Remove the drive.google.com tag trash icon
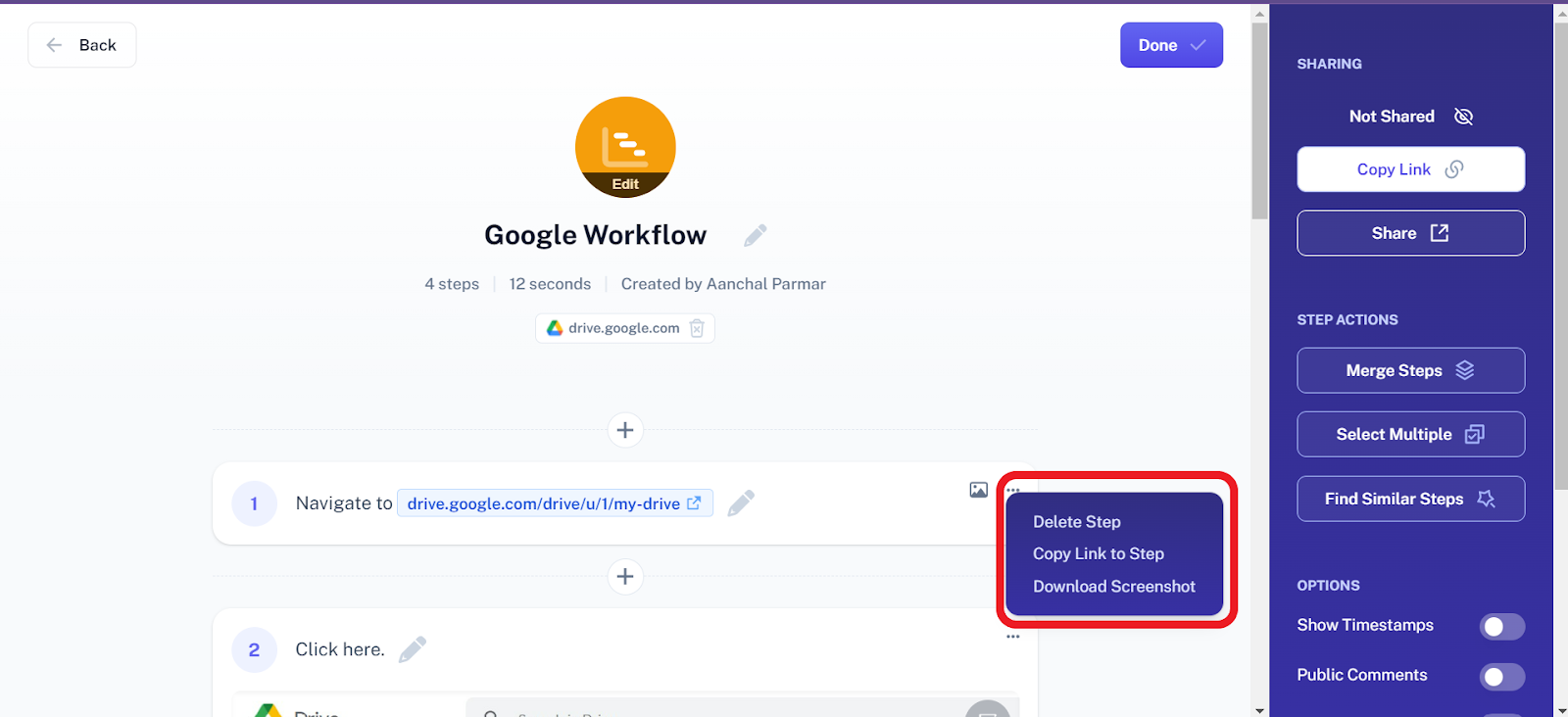This screenshot has height=717, width=1568. (x=697, y=328)
